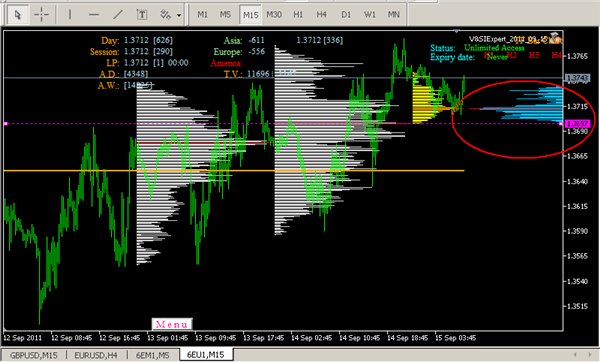Select the vertical line drawing tool

tap(70, 15)
